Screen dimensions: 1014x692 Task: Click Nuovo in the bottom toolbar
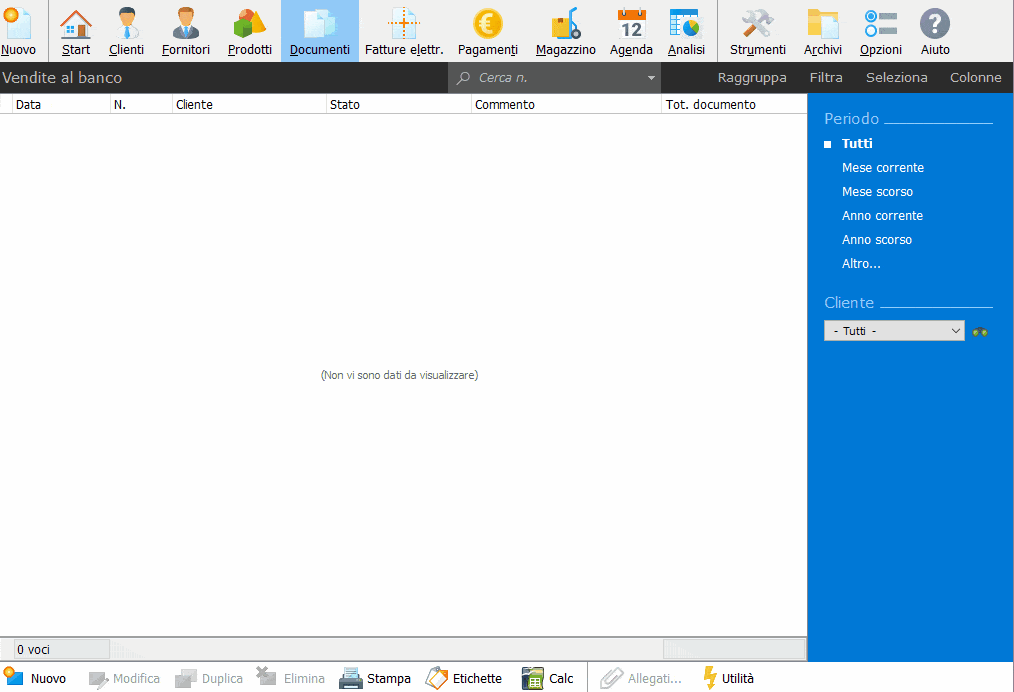pos(35,678)
